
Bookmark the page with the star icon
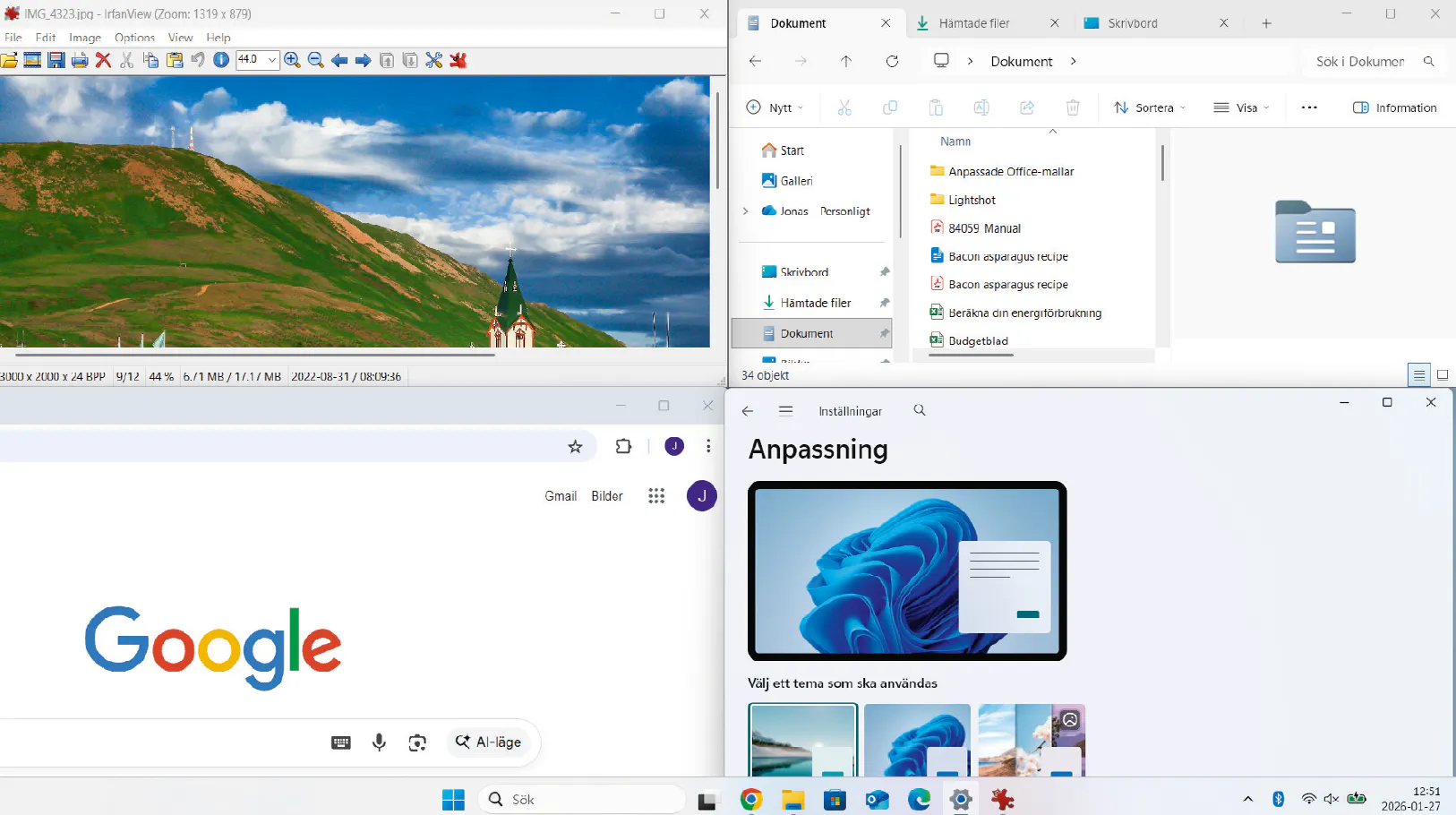575,446
